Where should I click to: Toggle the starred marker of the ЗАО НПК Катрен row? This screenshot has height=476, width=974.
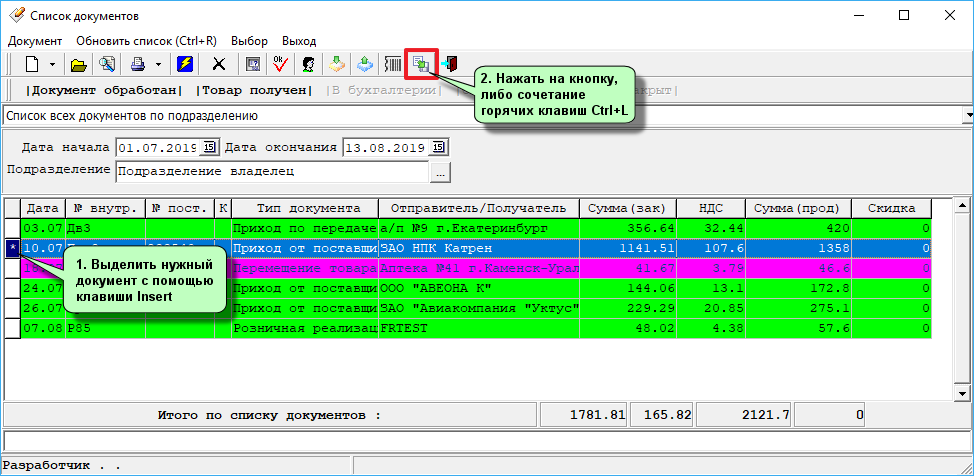[12, 249]
